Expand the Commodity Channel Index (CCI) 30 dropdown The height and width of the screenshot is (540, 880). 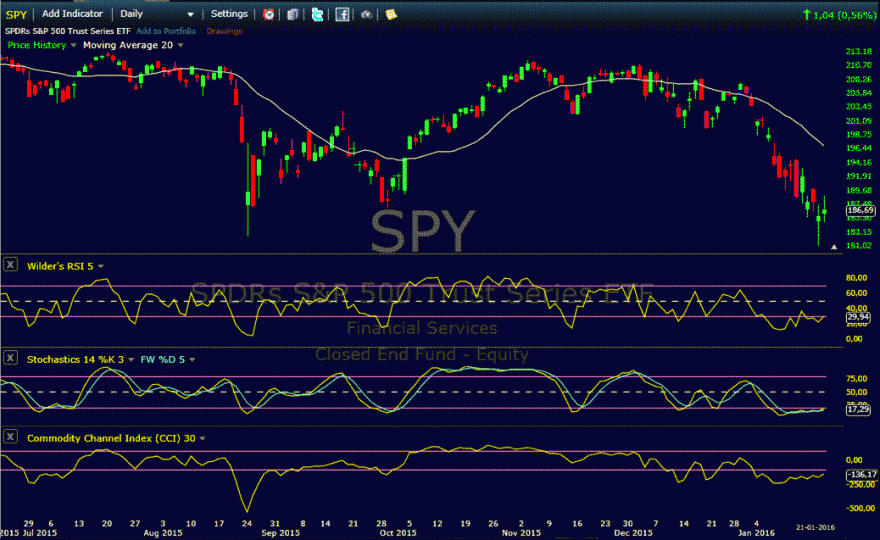tap(203, 438)
